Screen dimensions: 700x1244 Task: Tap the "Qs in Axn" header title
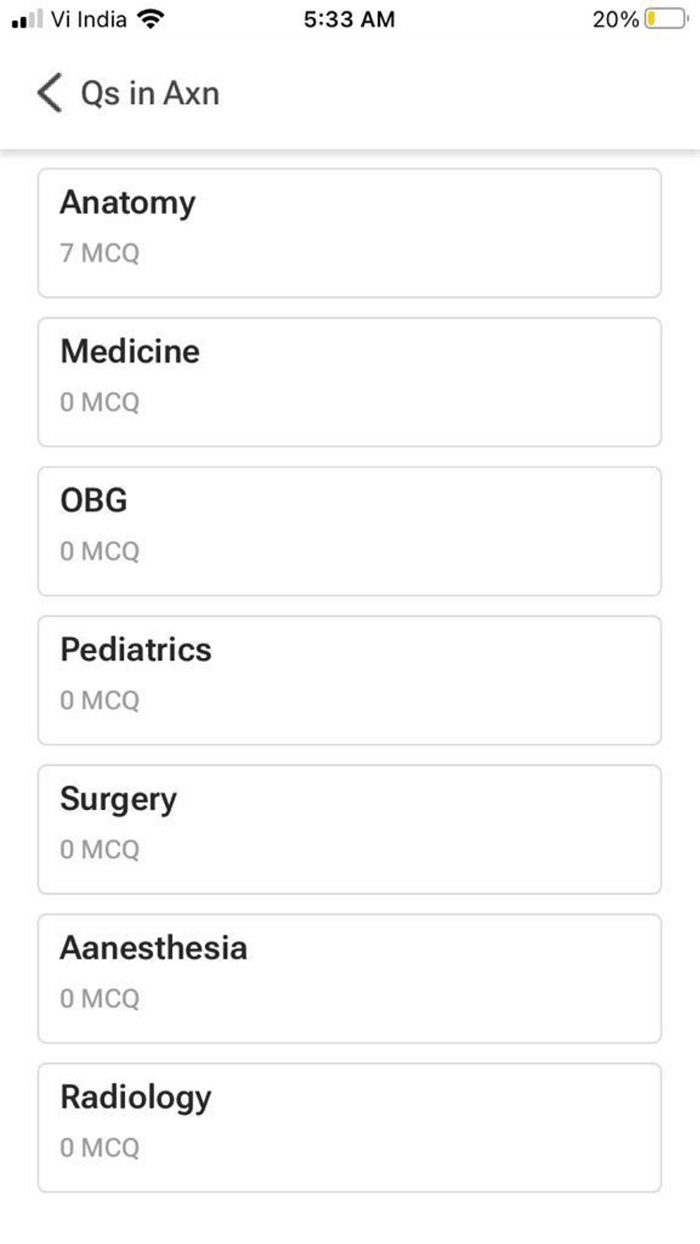point(150,93)
